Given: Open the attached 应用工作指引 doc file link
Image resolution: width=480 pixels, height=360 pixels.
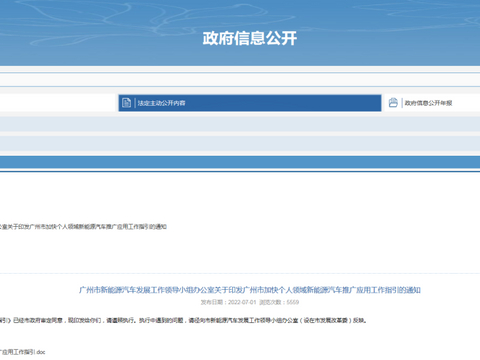Looking at the screenshot, I should (22, 352).
